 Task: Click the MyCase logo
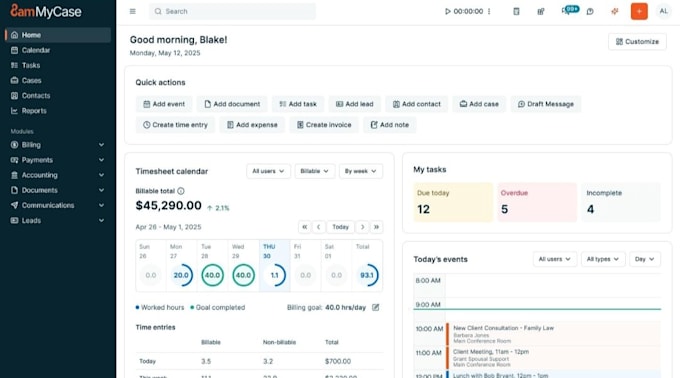point(46,11)
